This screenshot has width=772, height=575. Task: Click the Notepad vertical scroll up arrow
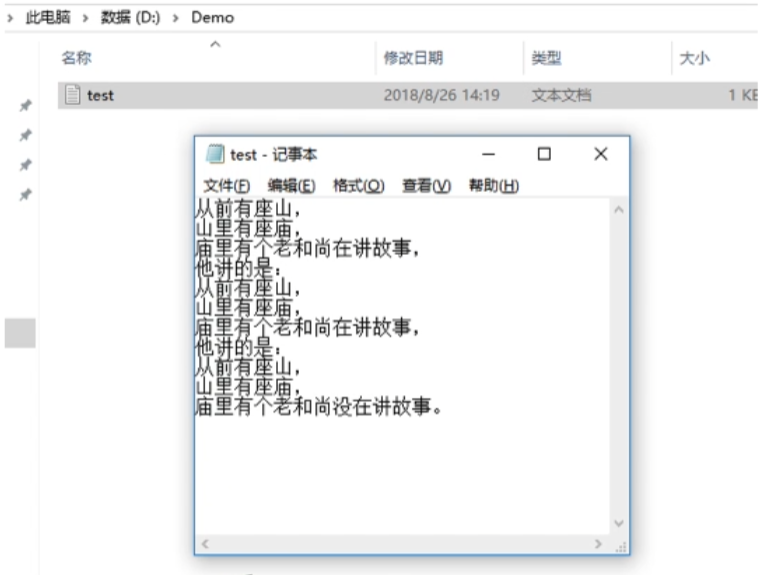[x=619, y=210]
